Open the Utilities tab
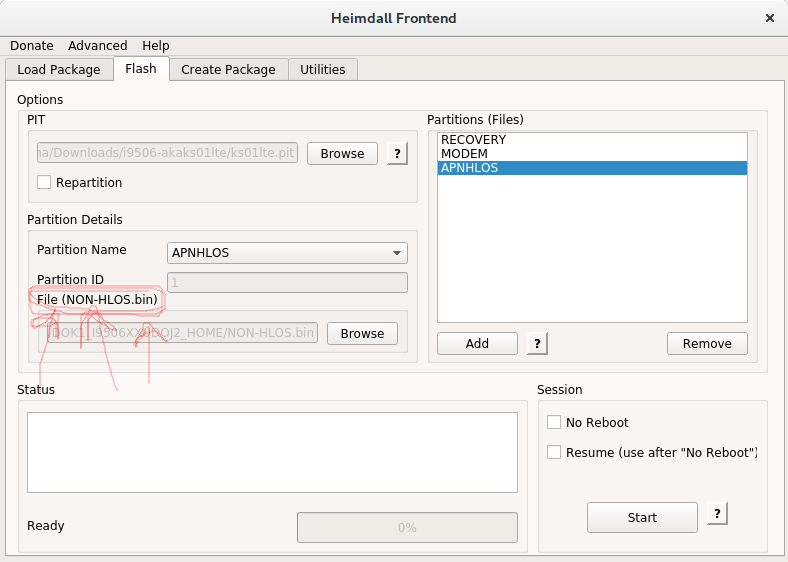Image resolution: width=788 pixels, height=562 pixels. tap(323, 69)
